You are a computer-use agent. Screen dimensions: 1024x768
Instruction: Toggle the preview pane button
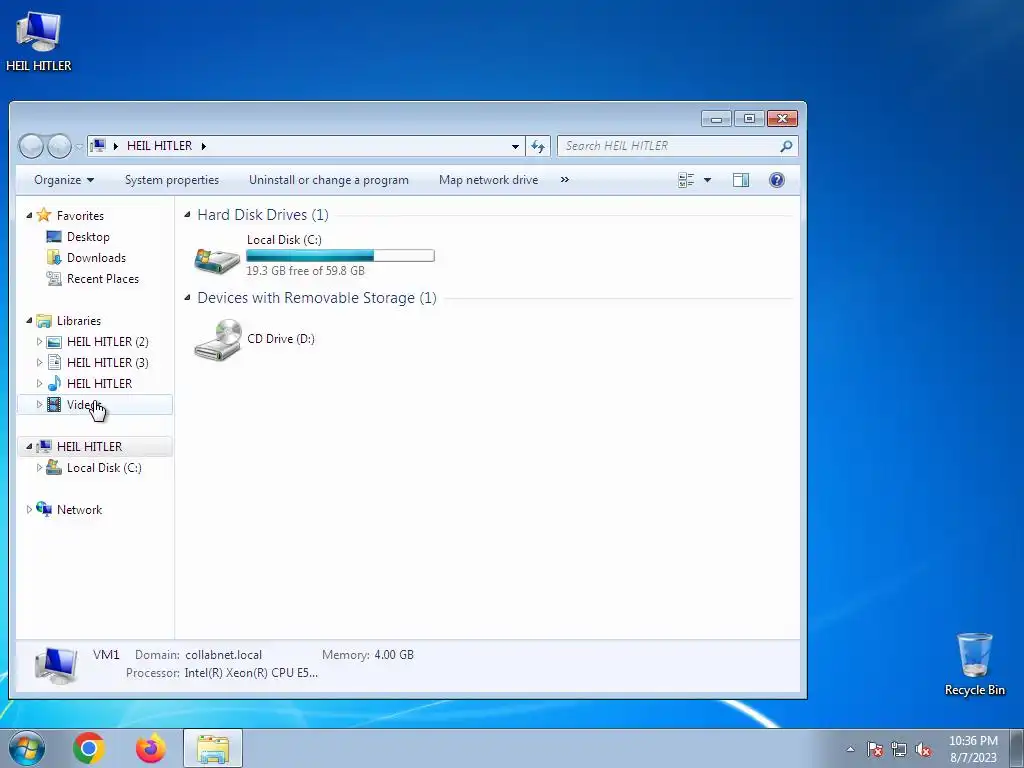pos(741,180)
